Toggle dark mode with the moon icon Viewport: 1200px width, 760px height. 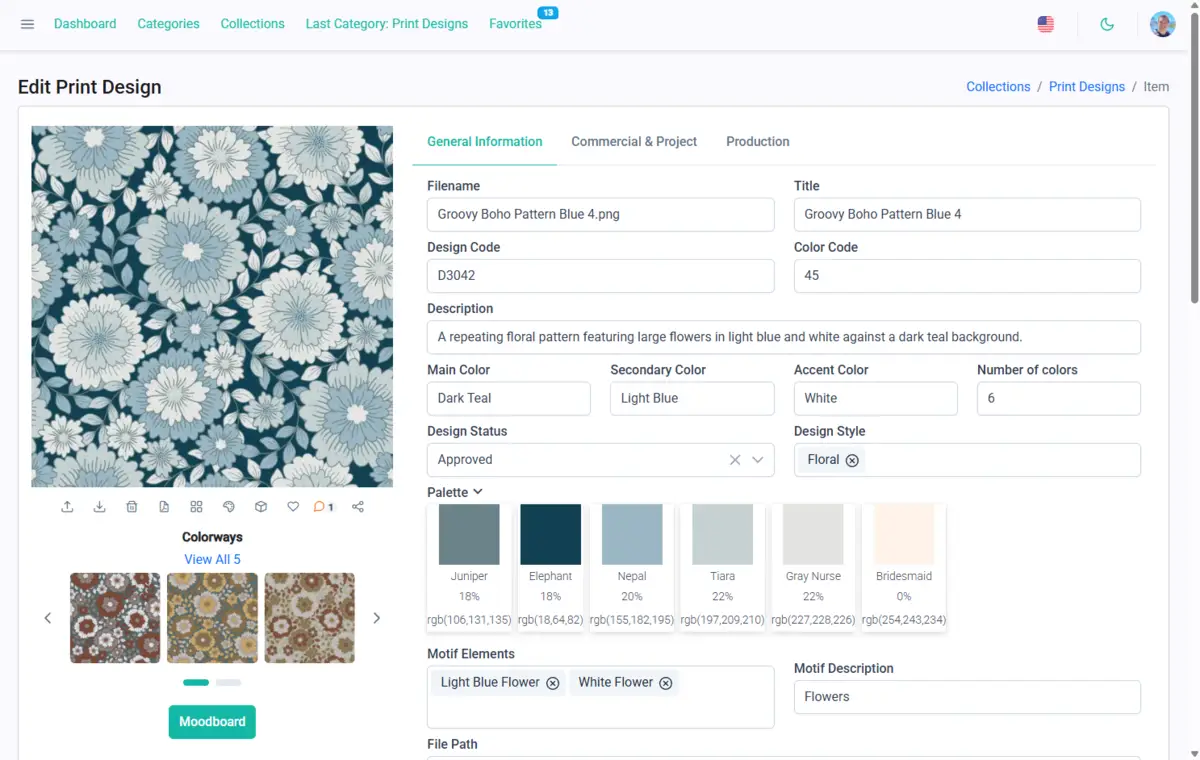coord(1107,24)
